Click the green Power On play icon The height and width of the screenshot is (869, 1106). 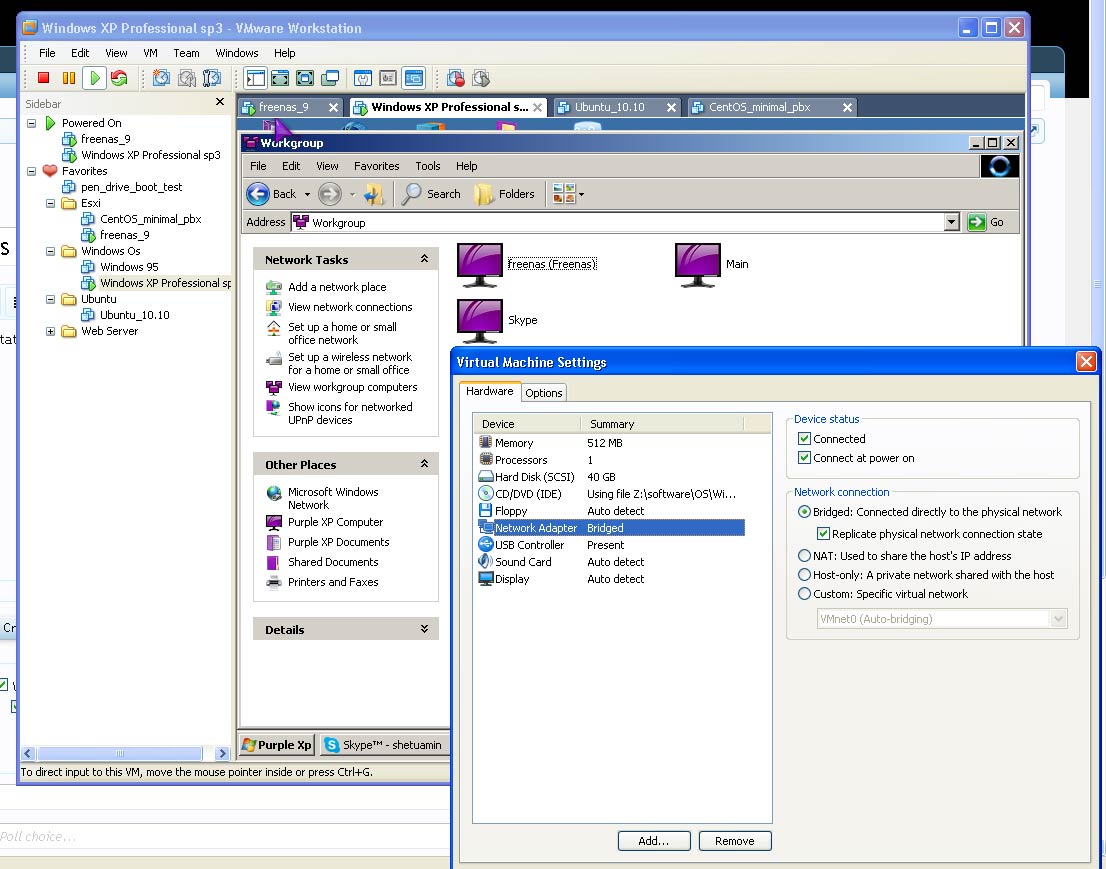(x=94, y=78)
